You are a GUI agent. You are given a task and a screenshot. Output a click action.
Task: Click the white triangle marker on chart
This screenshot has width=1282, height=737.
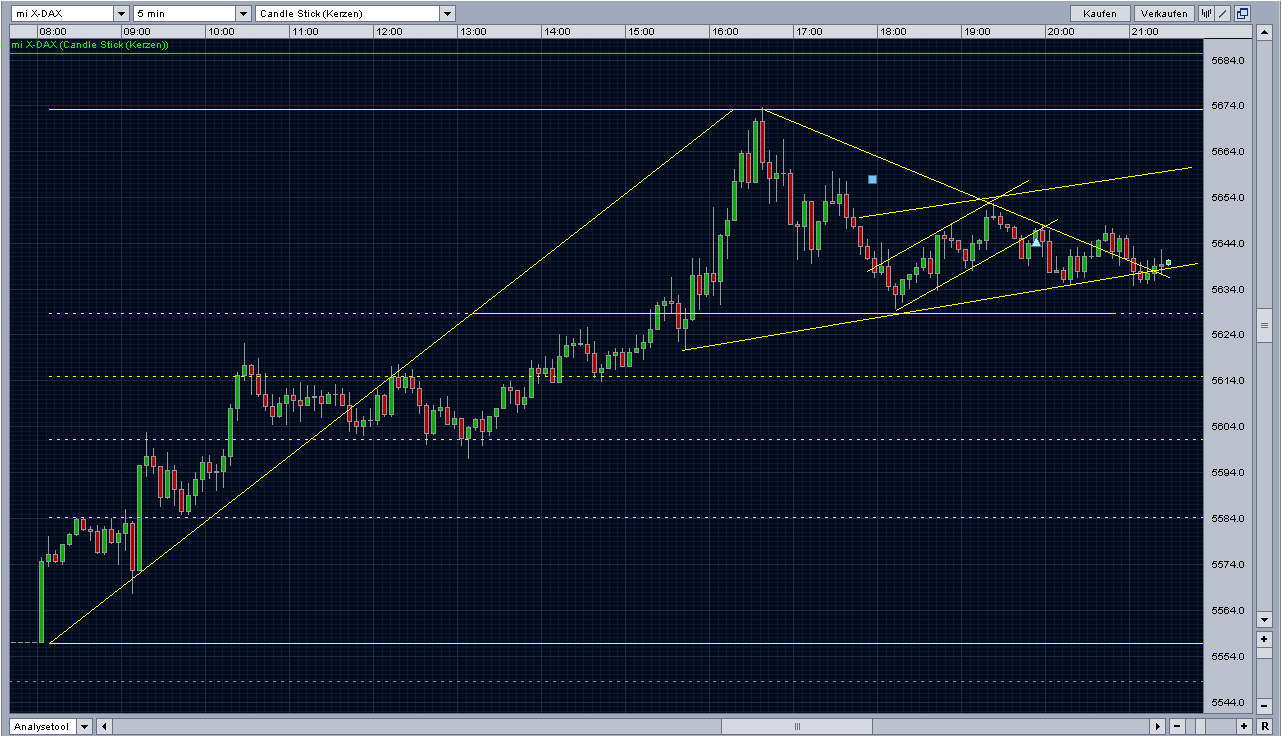(1036, 241)
